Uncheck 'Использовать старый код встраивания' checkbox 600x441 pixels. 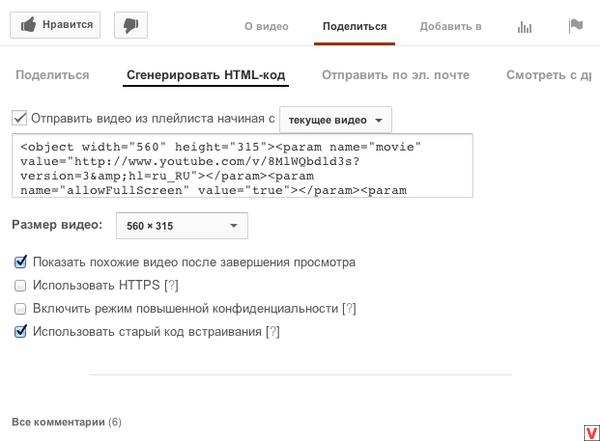coord(20,332)
